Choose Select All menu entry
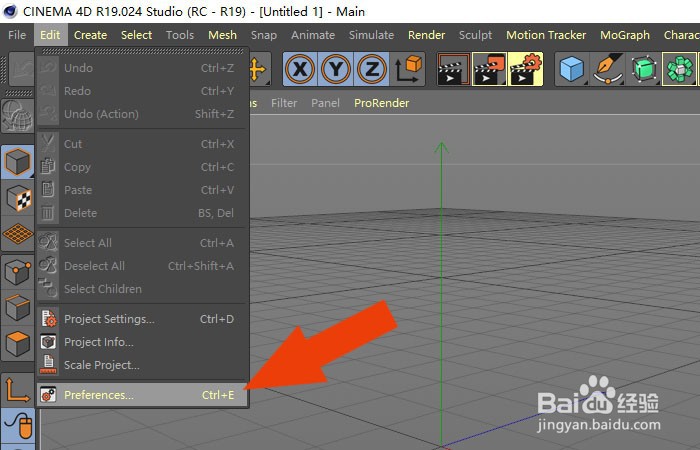The height and width of the screenshot is (450, 700). point(142,243)
